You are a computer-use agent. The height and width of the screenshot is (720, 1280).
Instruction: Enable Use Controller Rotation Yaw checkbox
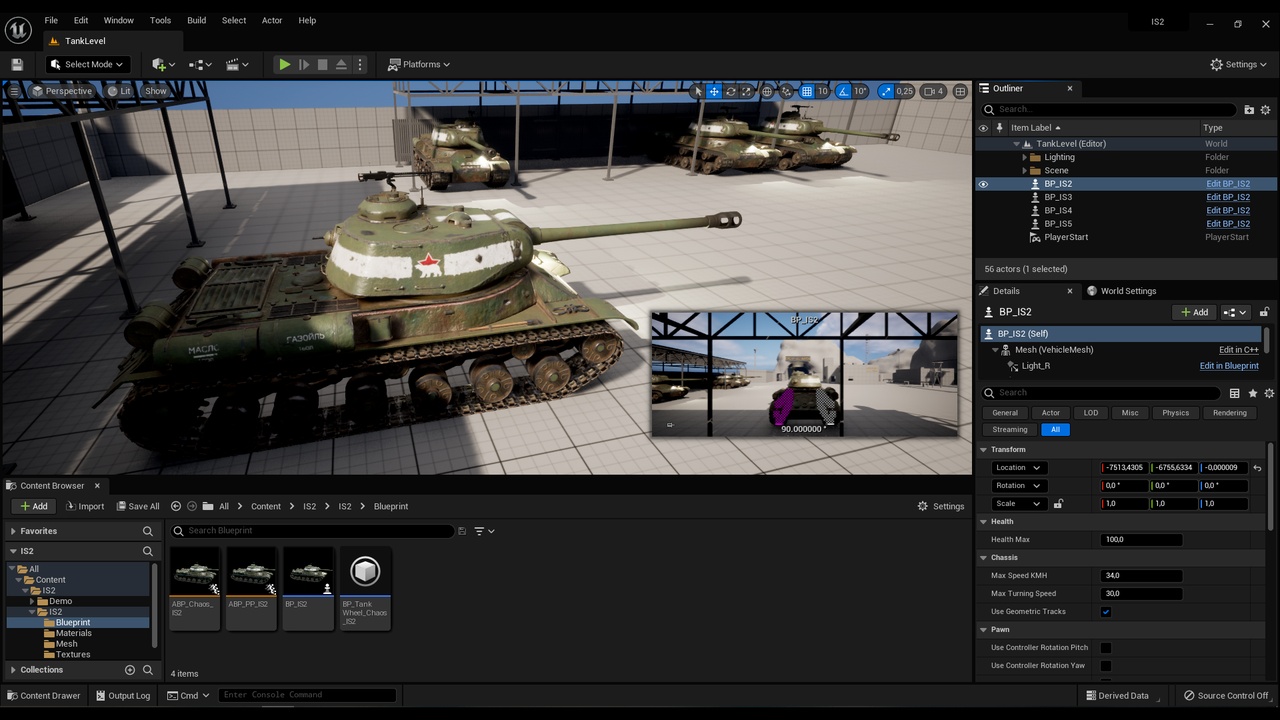coord(1106,666)
